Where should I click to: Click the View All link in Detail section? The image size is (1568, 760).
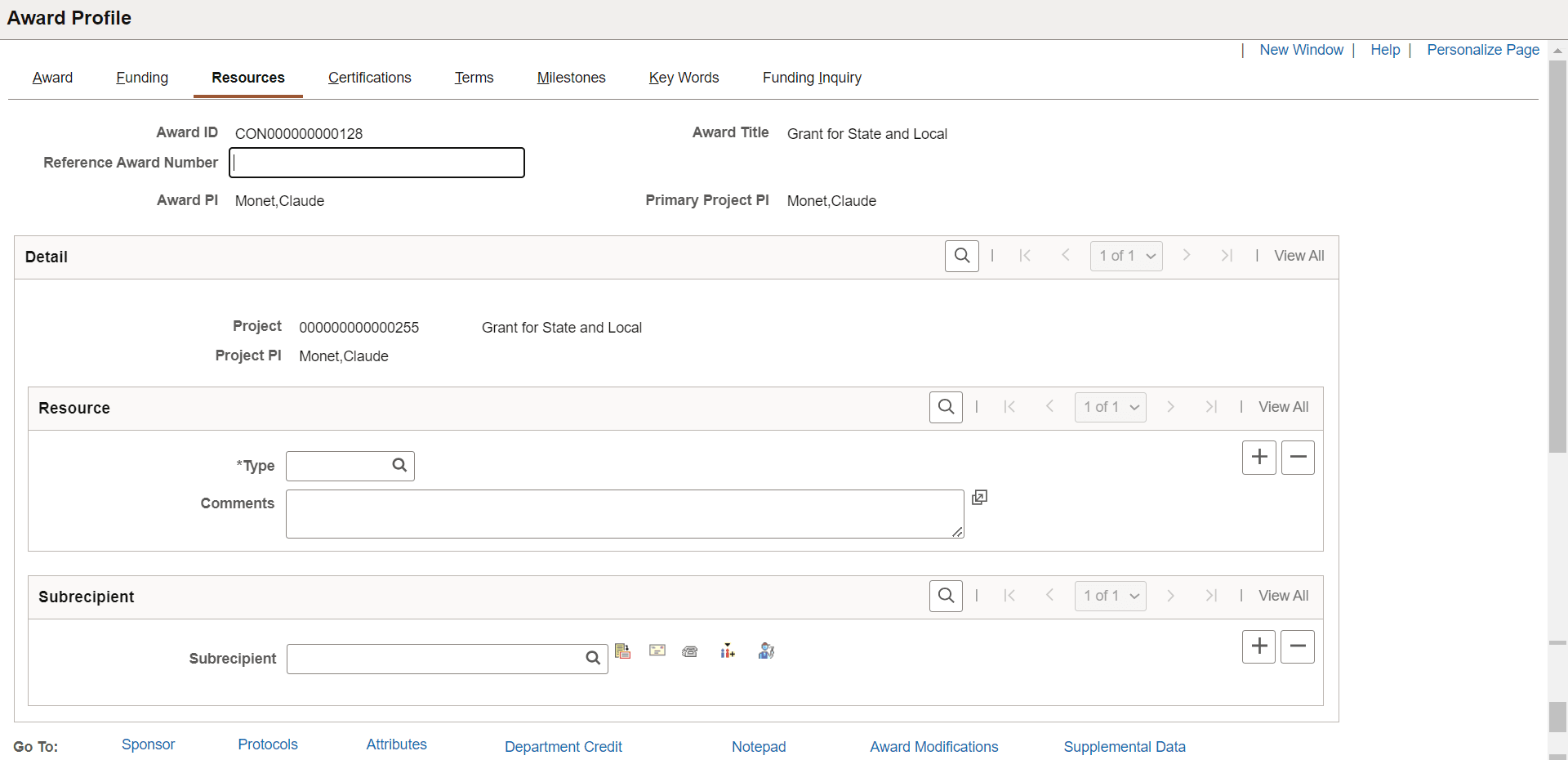click(x=1298, y=256)
